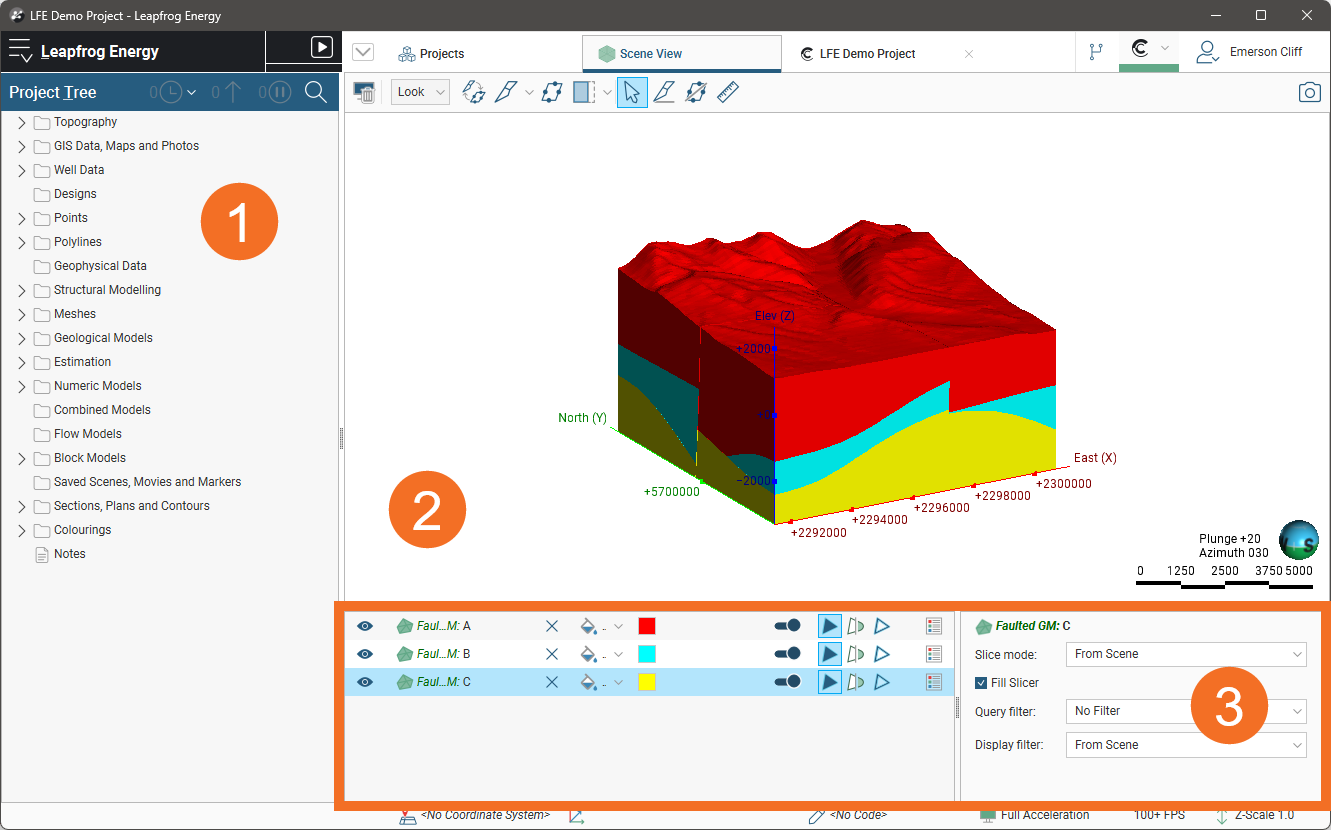Open the Leapfrog Energy main menu
1331x830 pixels.
pos(21,52)
